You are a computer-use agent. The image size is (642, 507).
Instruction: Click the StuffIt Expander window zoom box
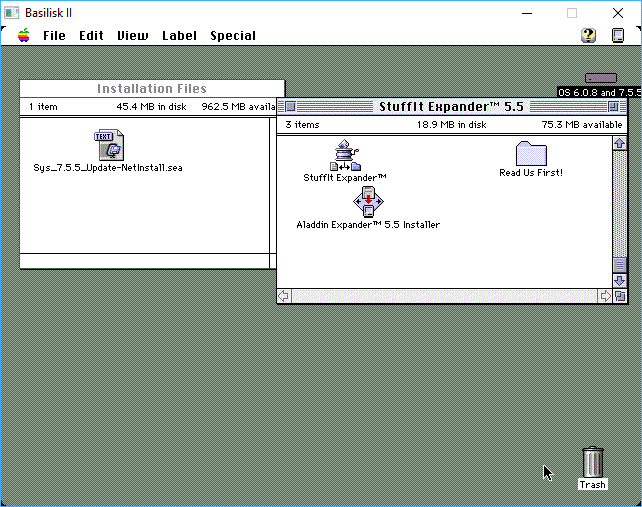pyautogui.click(x=613, y=107)
